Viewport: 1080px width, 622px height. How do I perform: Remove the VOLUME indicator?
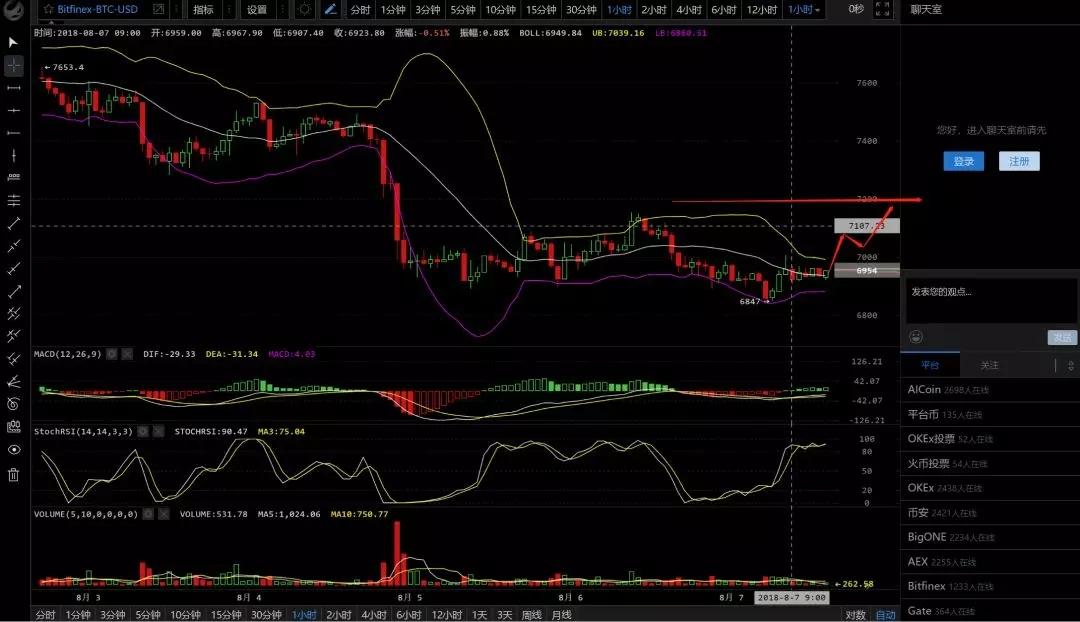pyautogui.click(x=164, y=514)
